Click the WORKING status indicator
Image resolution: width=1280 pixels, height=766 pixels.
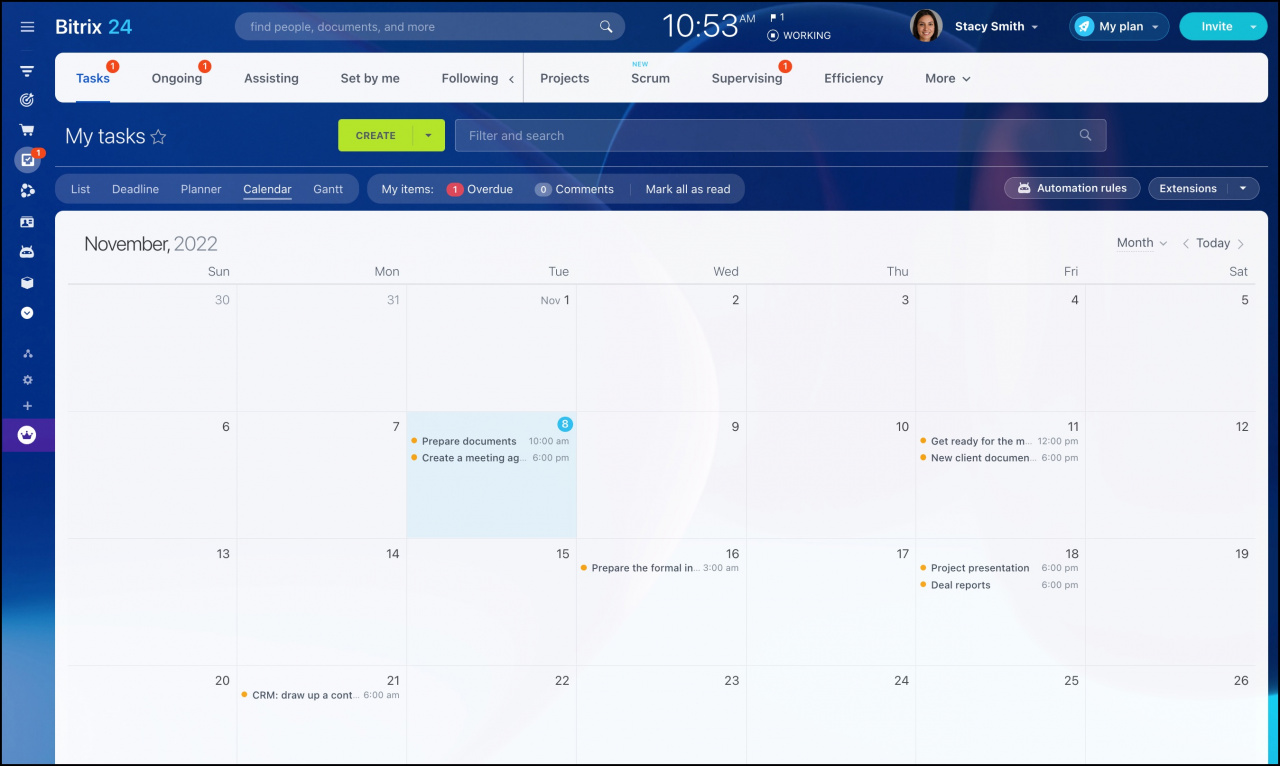(799, 35)
